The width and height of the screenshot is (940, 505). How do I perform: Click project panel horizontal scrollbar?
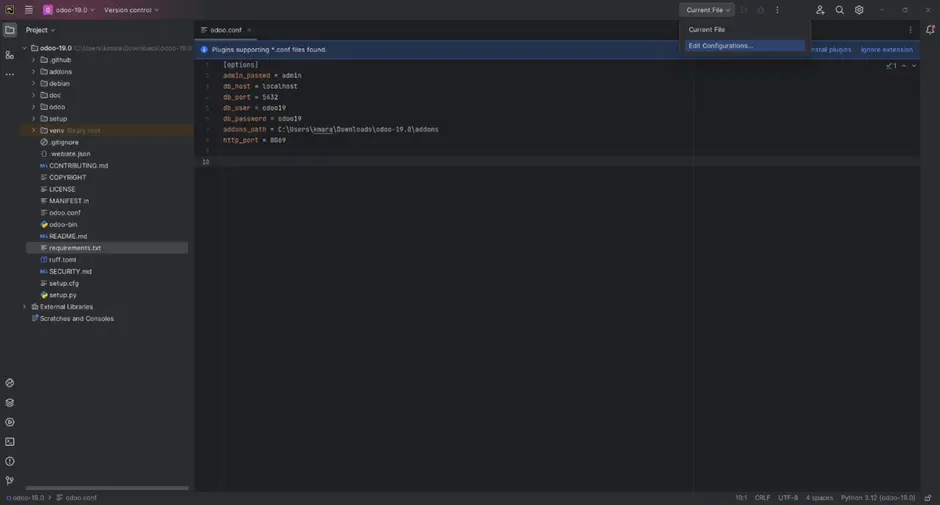pos(107,488)
